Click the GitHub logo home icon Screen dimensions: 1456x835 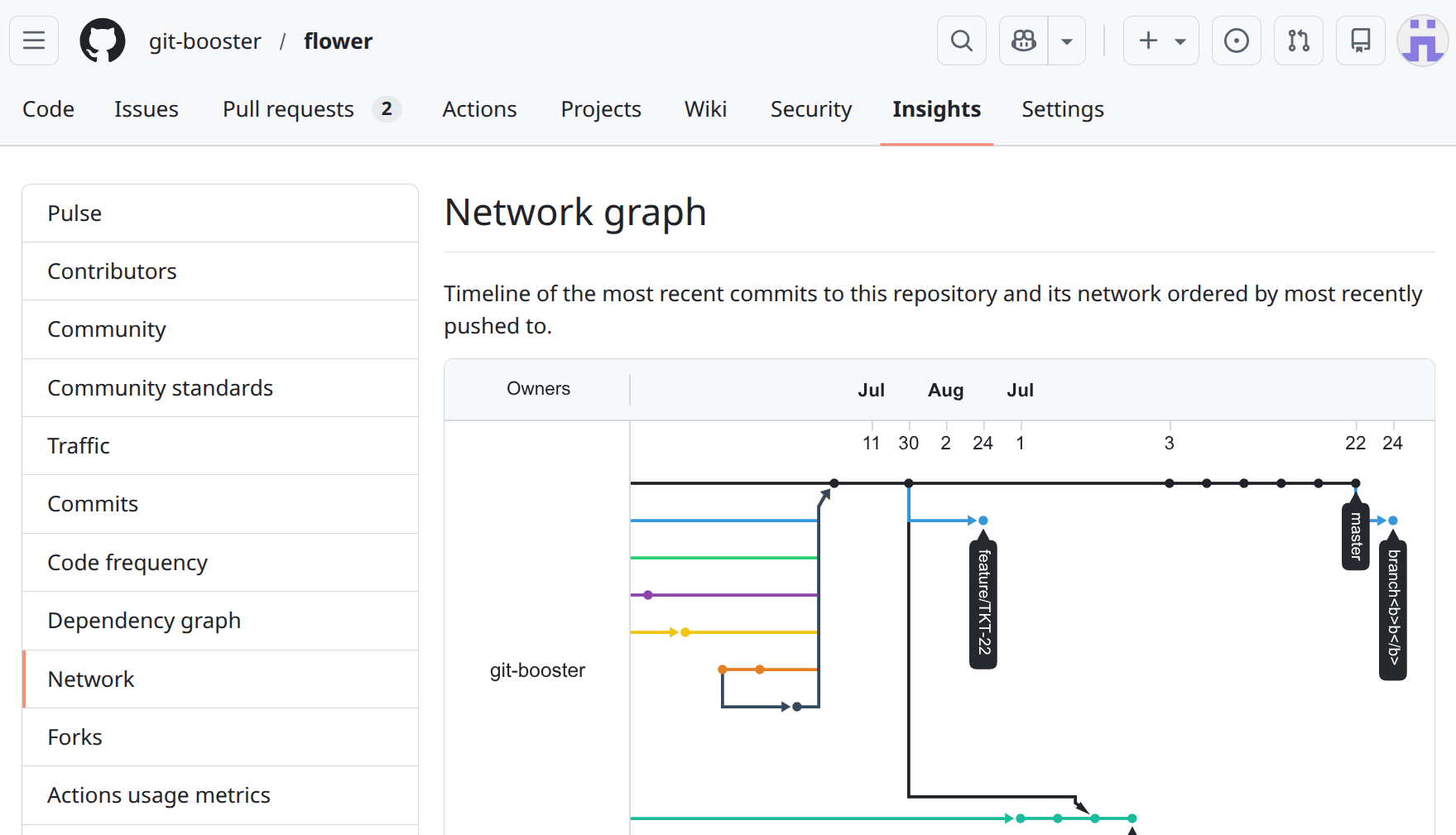click(103, 41)
